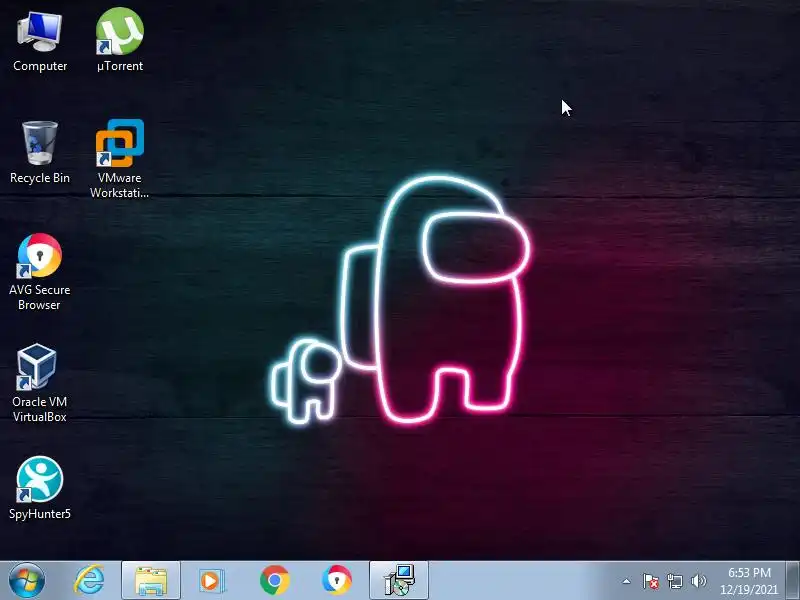The height and width of the screenshot is (600, 800).
Task: Select the Recycle Bin icon
Action: tap(40, 153)
